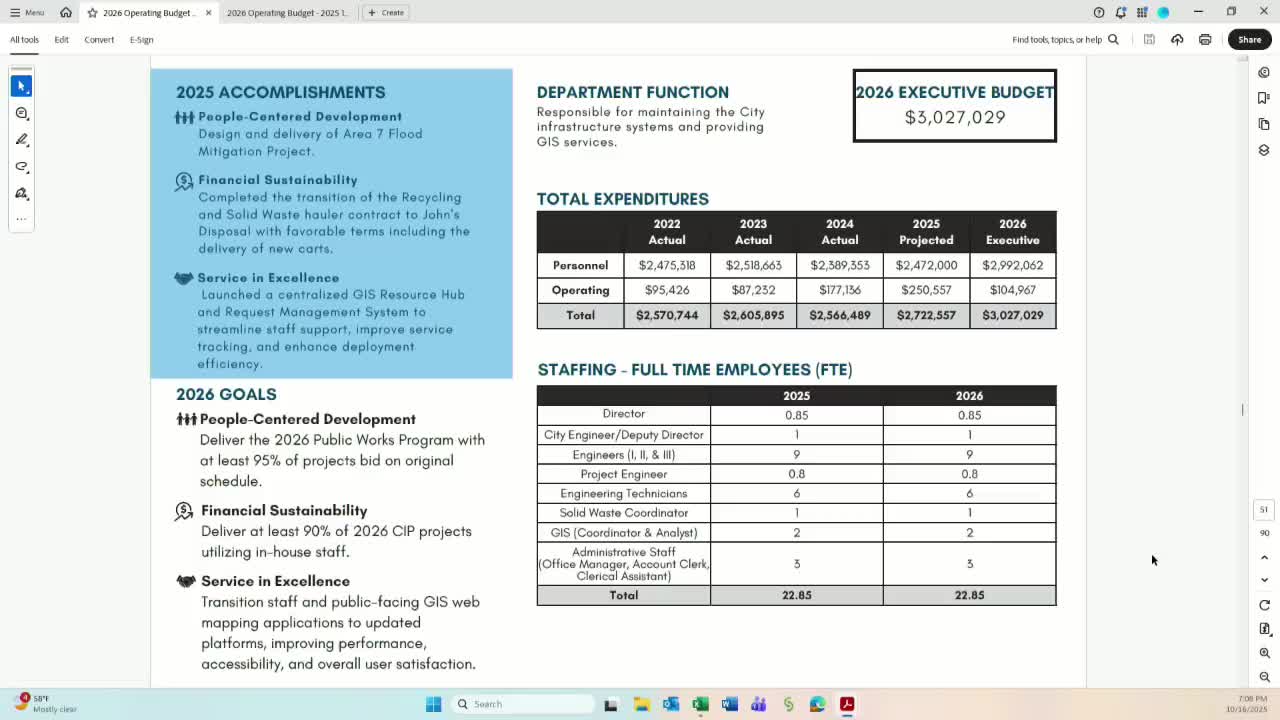Rotate the page view clockwise
Image resolution: width=1280 pixels, height=720 pixels.
point(1264,605)
